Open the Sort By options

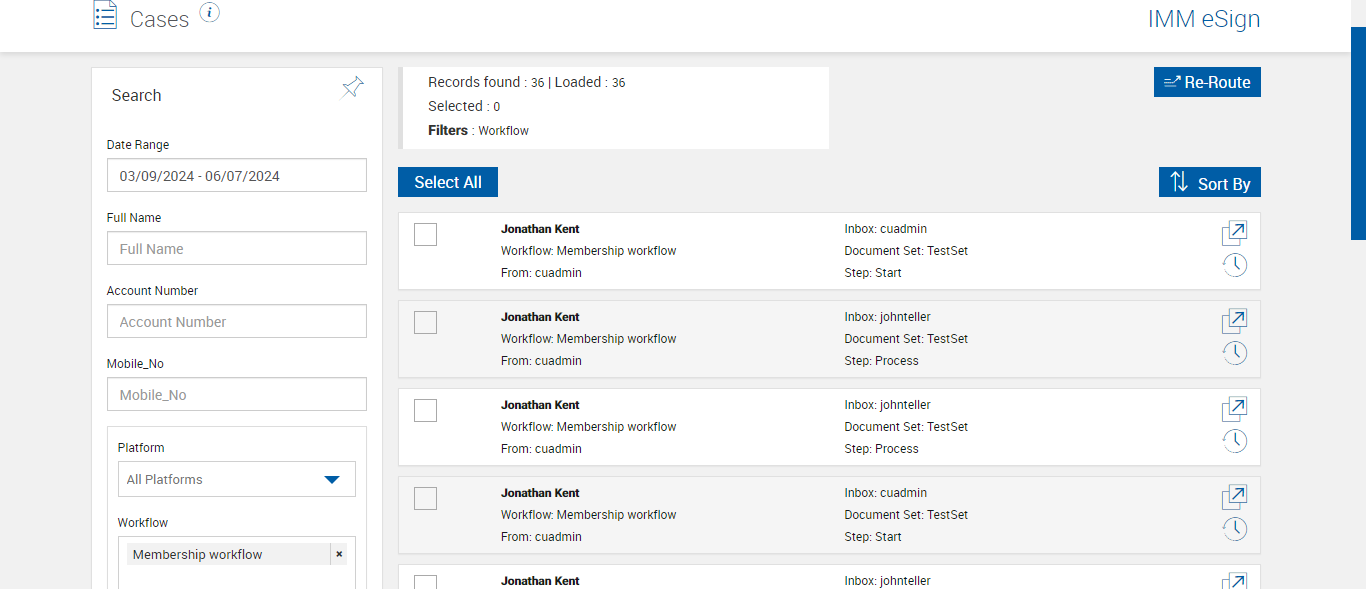[x=1210, y=183]
